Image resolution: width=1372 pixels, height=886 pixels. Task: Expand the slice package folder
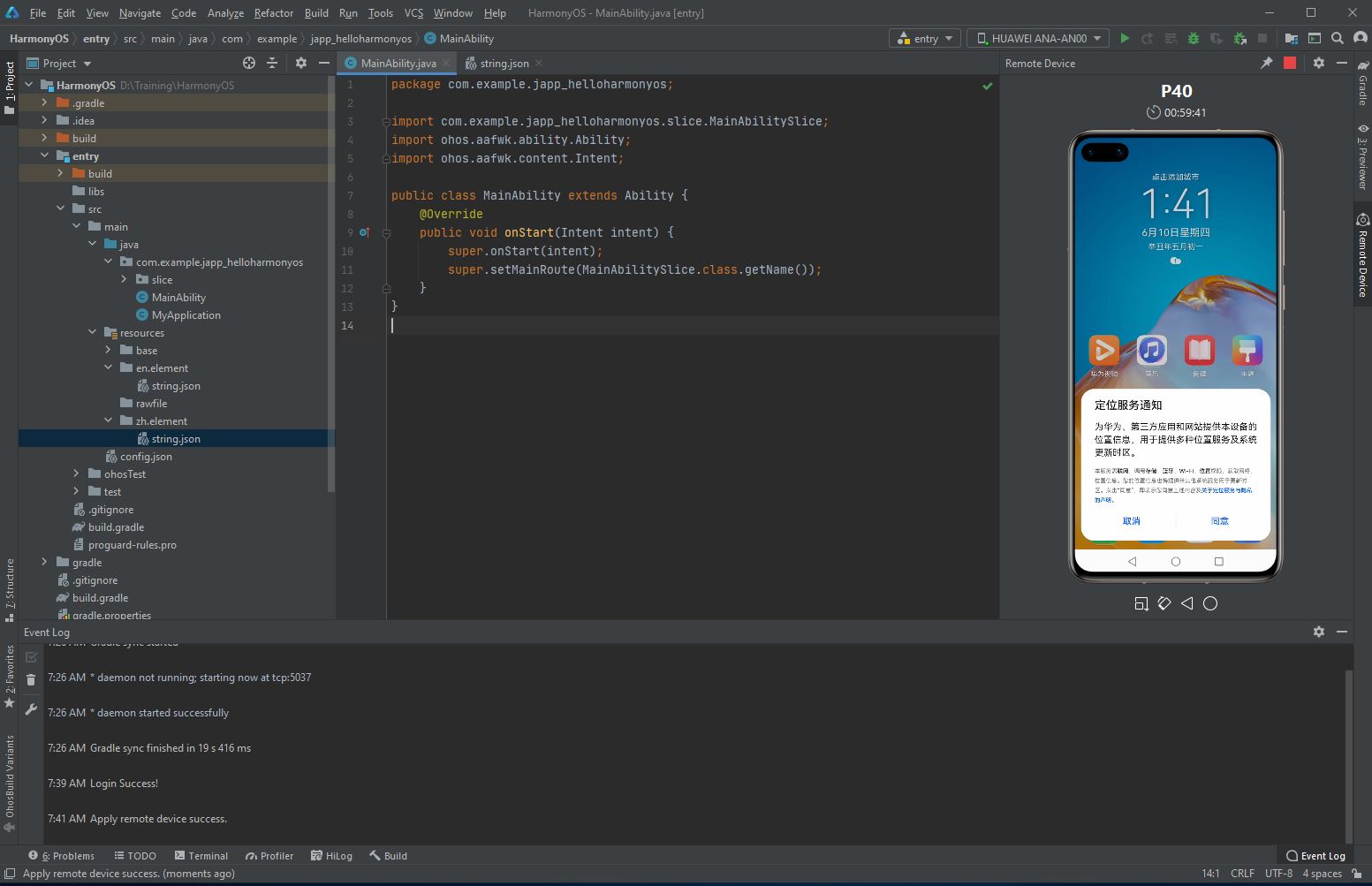click(x=125, y=280)
